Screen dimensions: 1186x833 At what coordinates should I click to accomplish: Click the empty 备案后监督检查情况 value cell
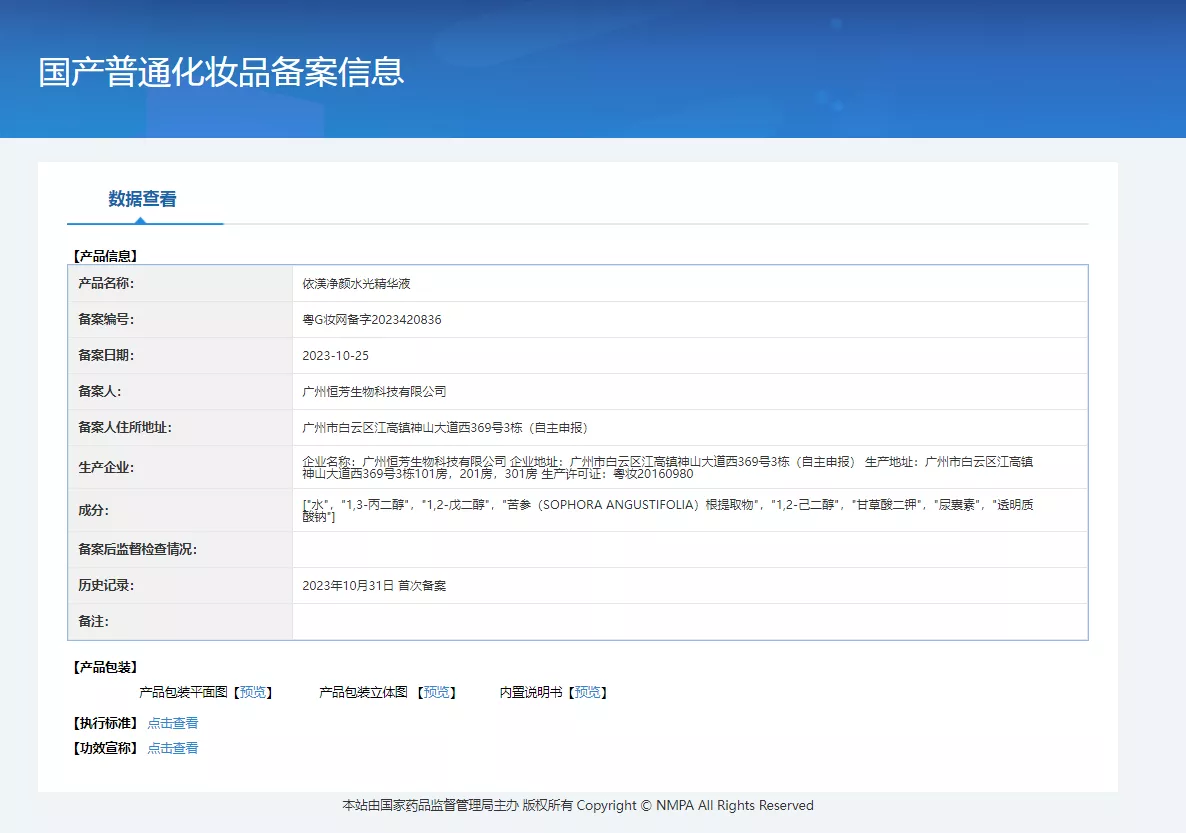tap(689, 550)
